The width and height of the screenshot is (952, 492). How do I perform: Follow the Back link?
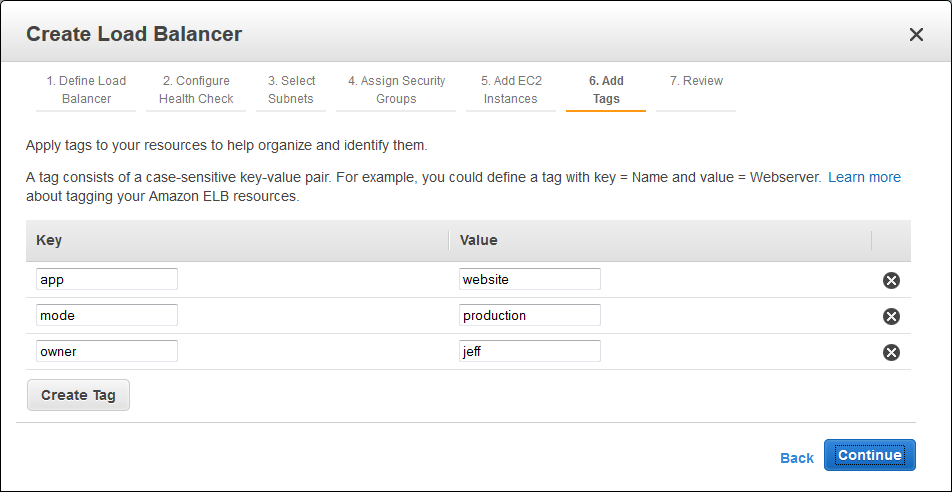[797, 457]
